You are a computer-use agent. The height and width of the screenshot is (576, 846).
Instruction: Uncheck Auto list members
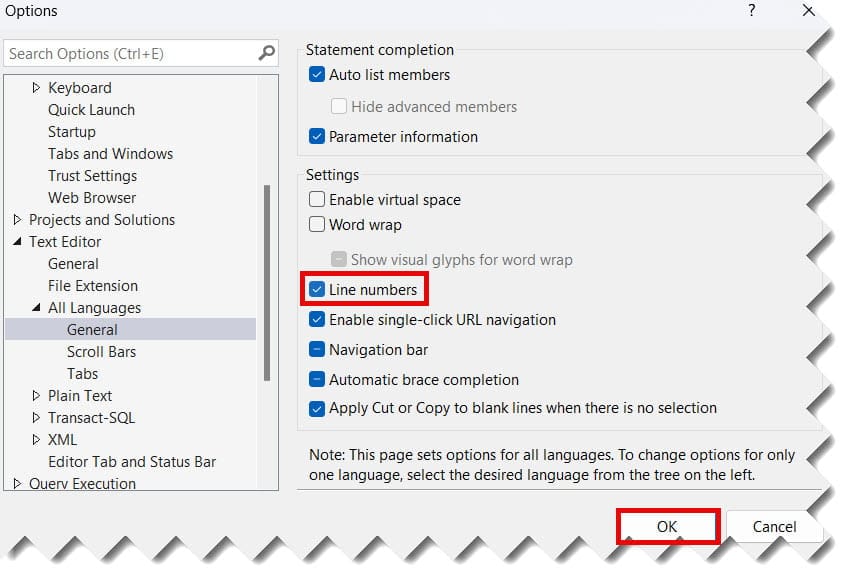point(317,74)
